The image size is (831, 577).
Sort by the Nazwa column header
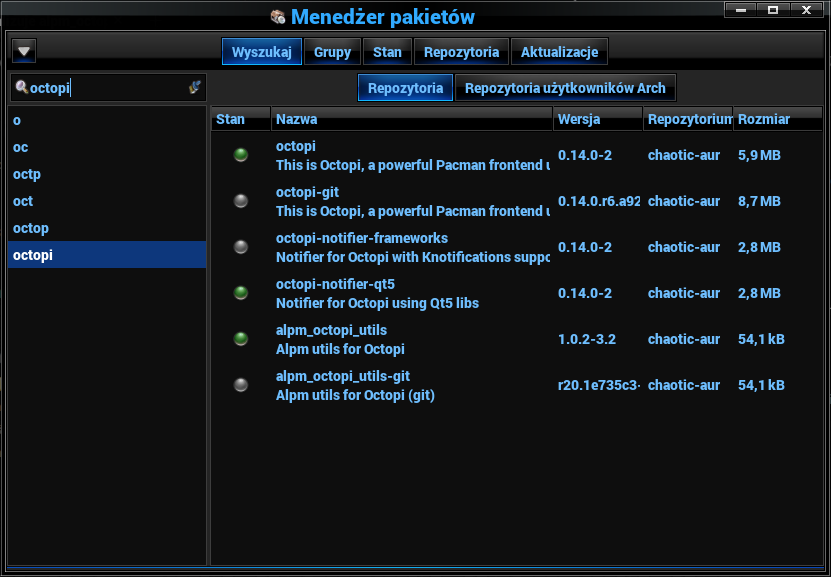(x=412, y=119)
